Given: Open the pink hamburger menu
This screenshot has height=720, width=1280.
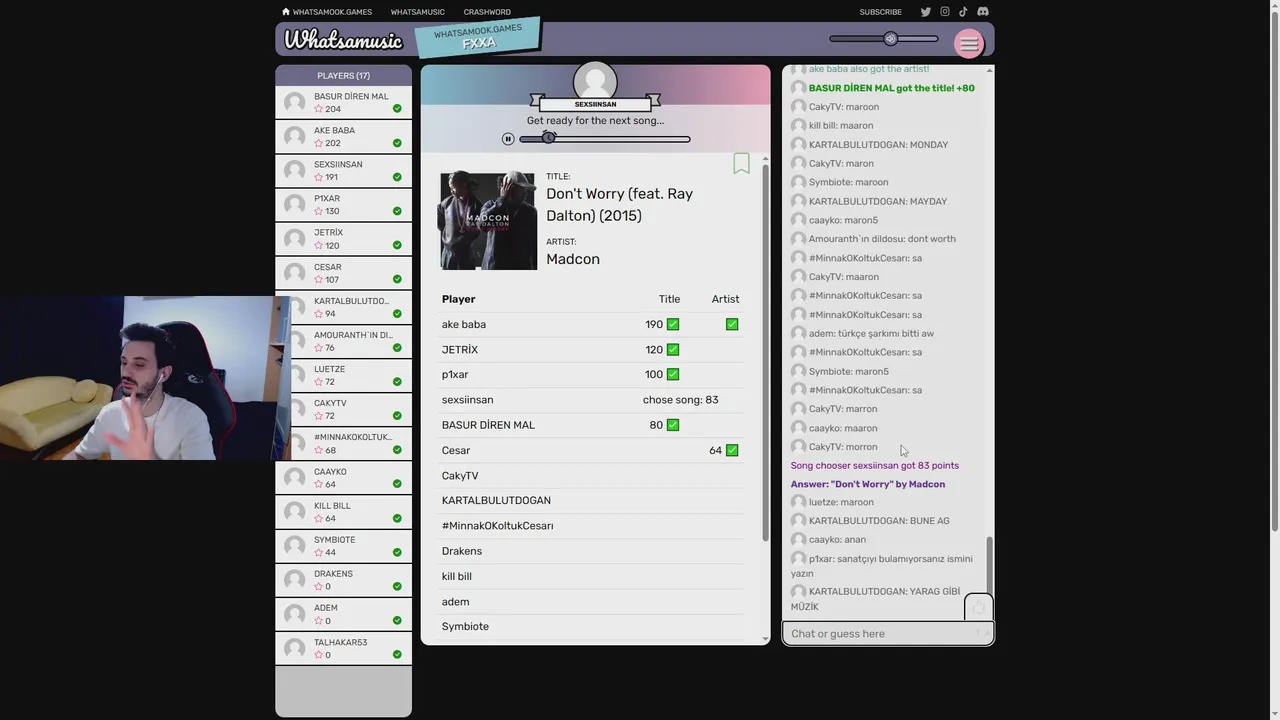Looking at the screenshot, I should [x=968, y=44].
